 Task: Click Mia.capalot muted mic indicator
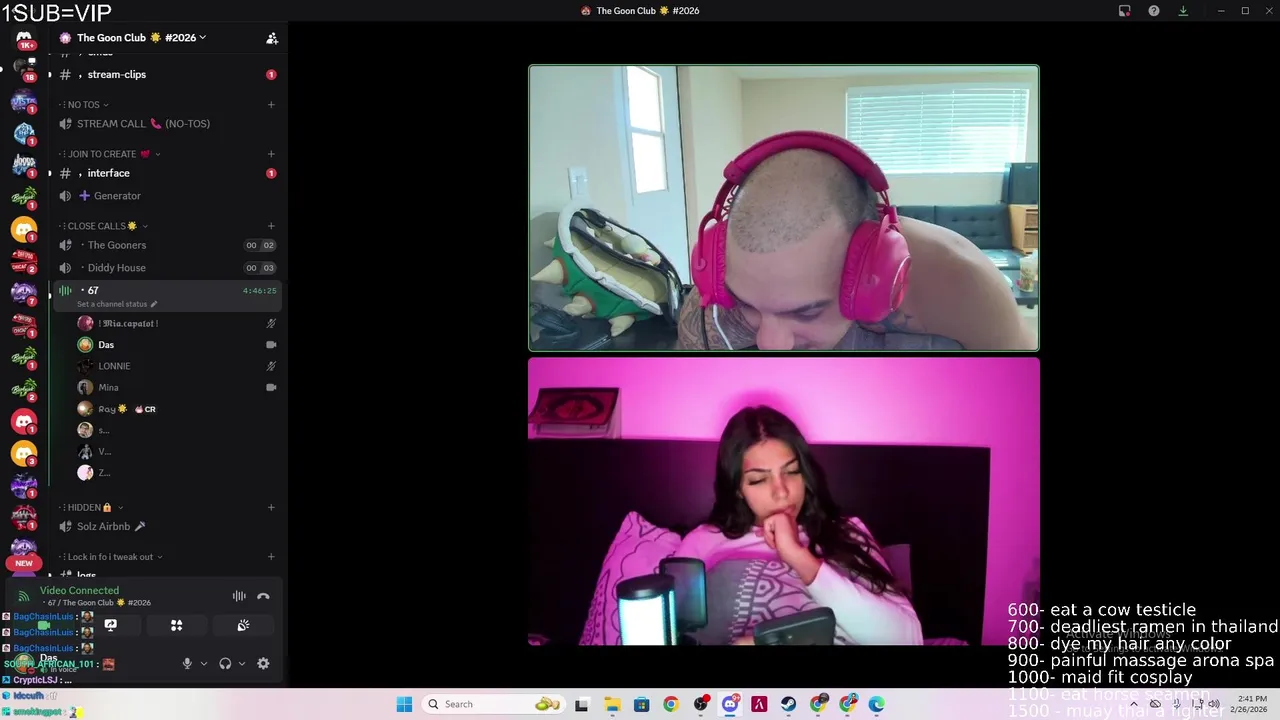pos(271,324)
